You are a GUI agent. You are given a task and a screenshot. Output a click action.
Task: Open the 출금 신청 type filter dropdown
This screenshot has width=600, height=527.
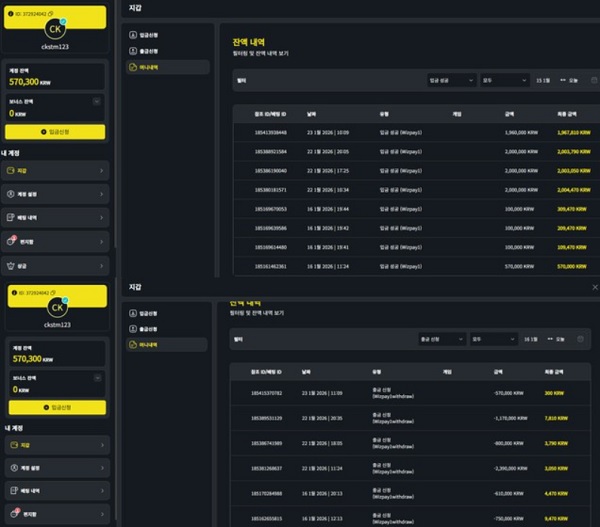pyautogui.click(x=441, y=339)
